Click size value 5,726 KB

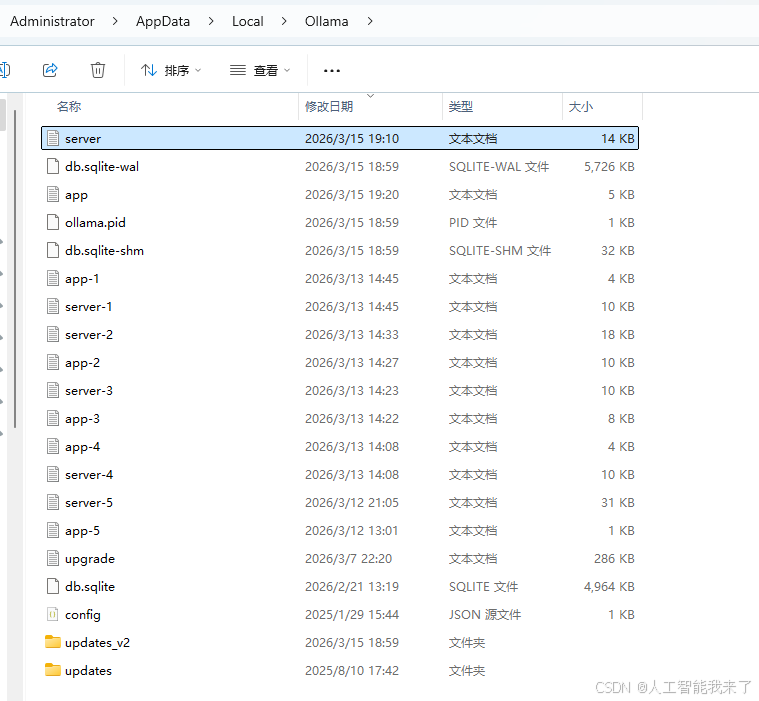pos(609,167)
